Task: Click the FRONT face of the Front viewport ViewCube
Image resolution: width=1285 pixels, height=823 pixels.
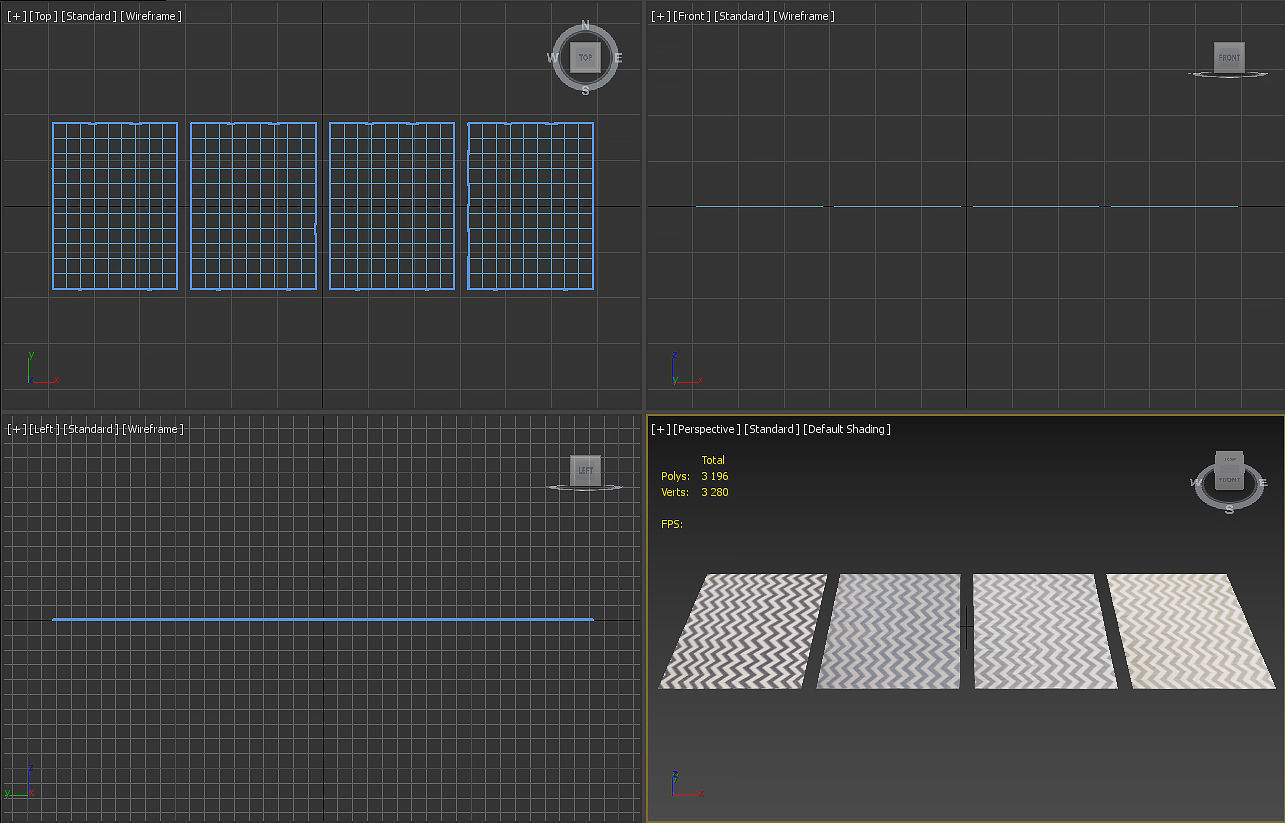Action: pos(1229,57)
